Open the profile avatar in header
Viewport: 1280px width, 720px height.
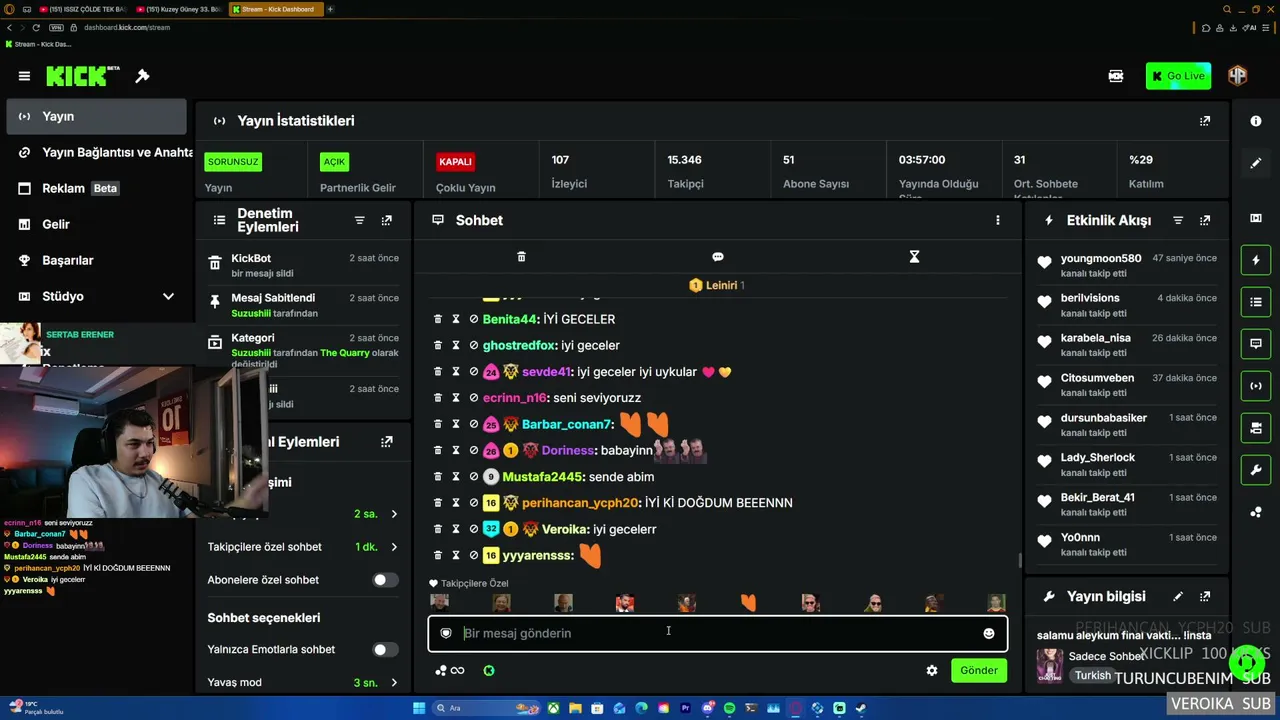pos(1238,76)
